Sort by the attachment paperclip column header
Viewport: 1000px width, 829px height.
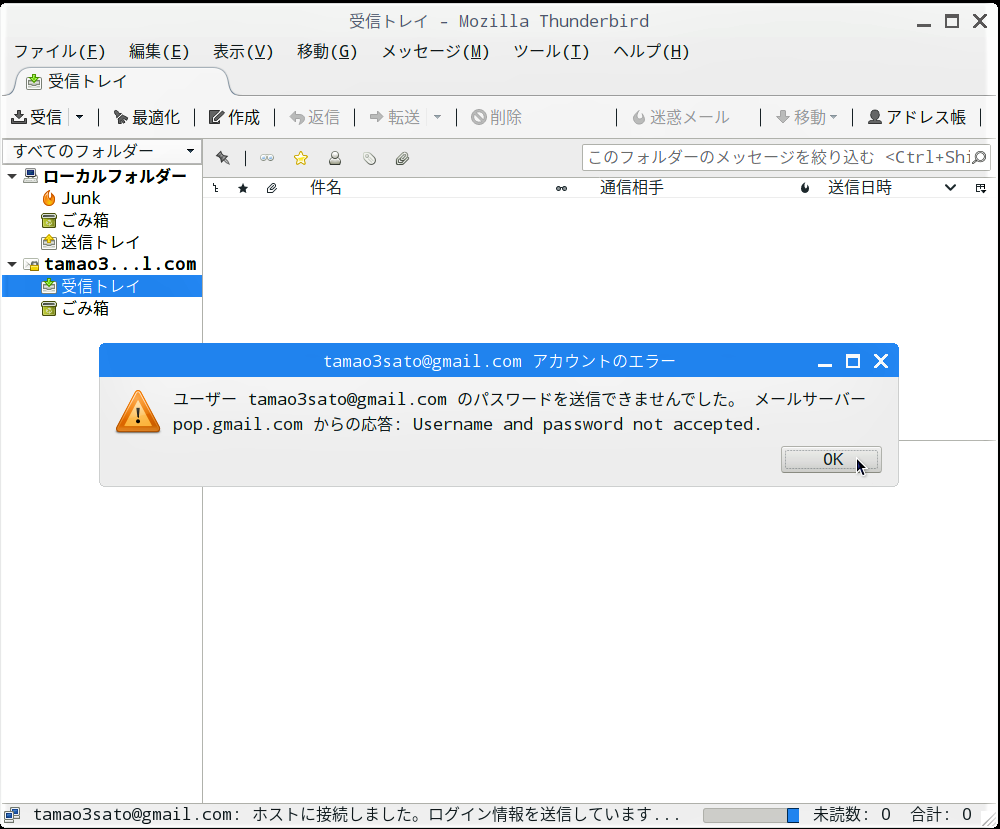coord(272,188)
